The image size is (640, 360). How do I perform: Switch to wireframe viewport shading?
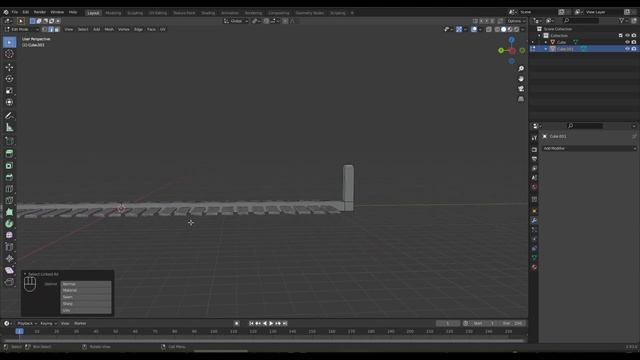pyautogui.click(x=497, y=29)
